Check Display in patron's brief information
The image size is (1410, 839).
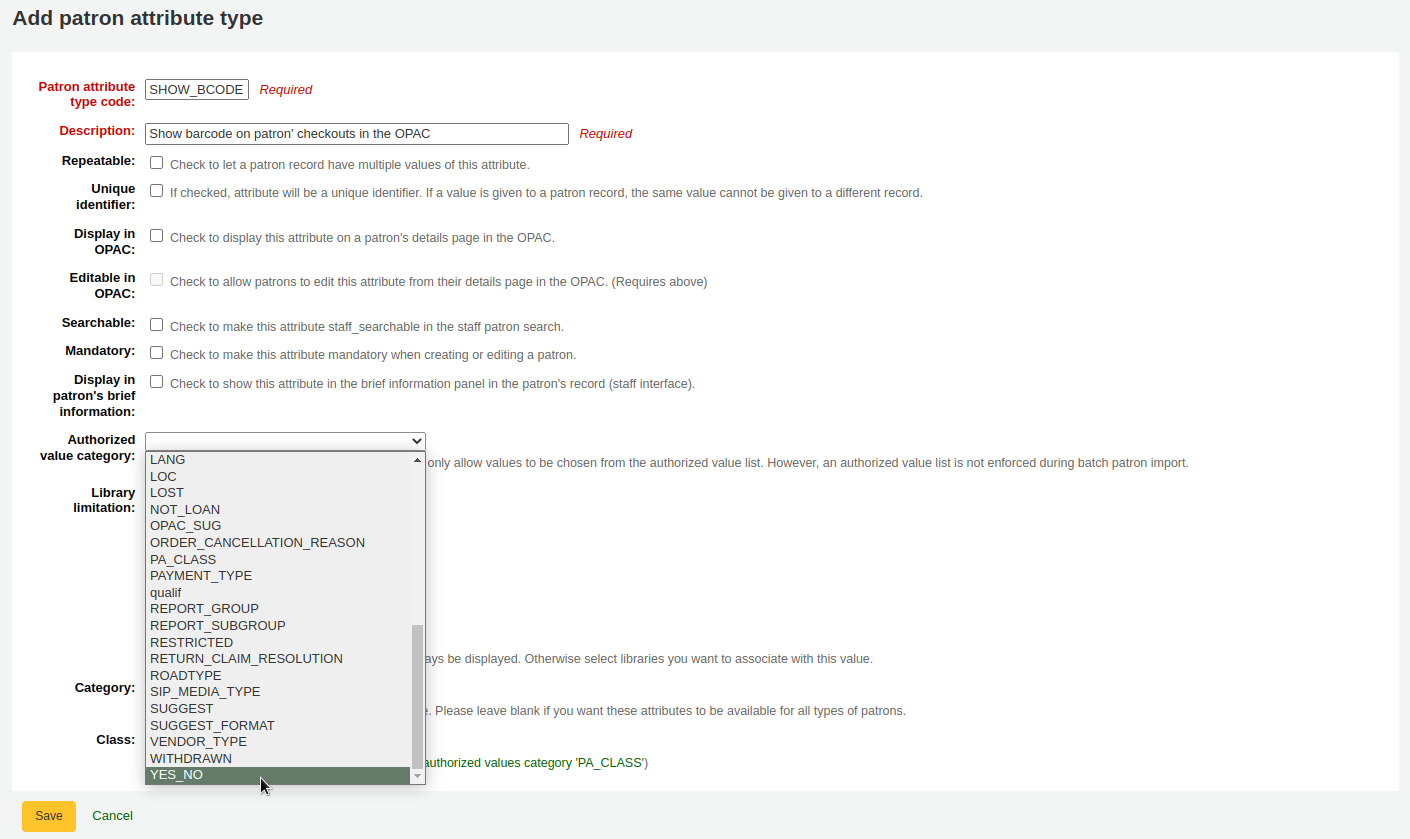[156, 381]
